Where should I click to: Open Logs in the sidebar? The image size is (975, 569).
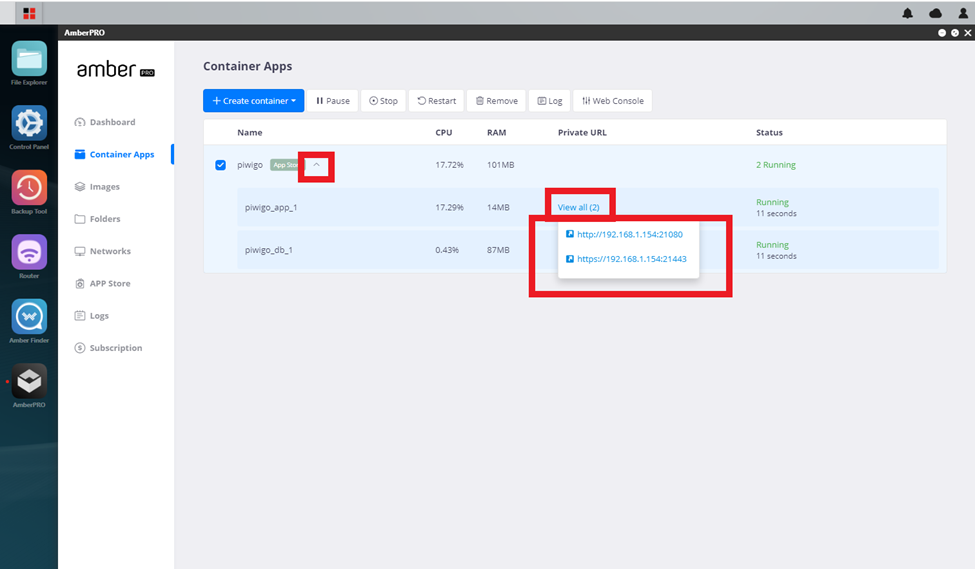coord(91,316)
